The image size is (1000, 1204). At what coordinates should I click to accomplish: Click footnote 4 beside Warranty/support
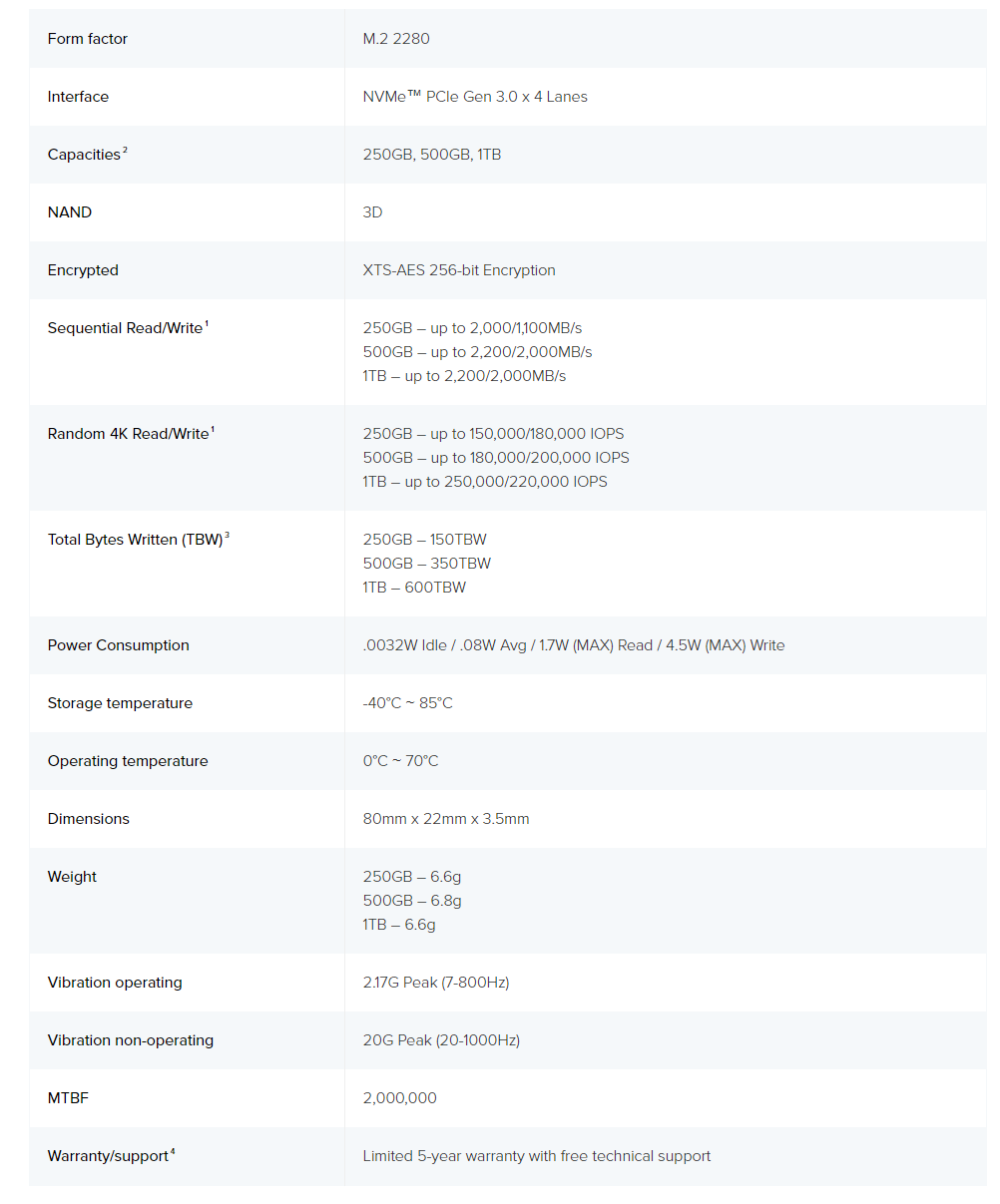coord(173,1152)
